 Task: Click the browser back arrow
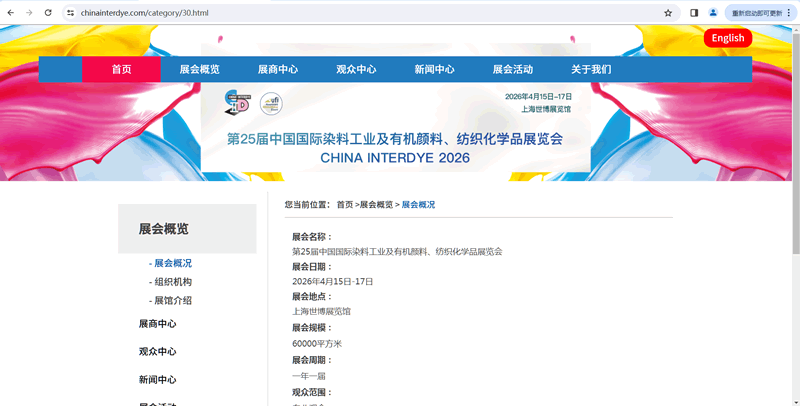click(x=11, y=13)
